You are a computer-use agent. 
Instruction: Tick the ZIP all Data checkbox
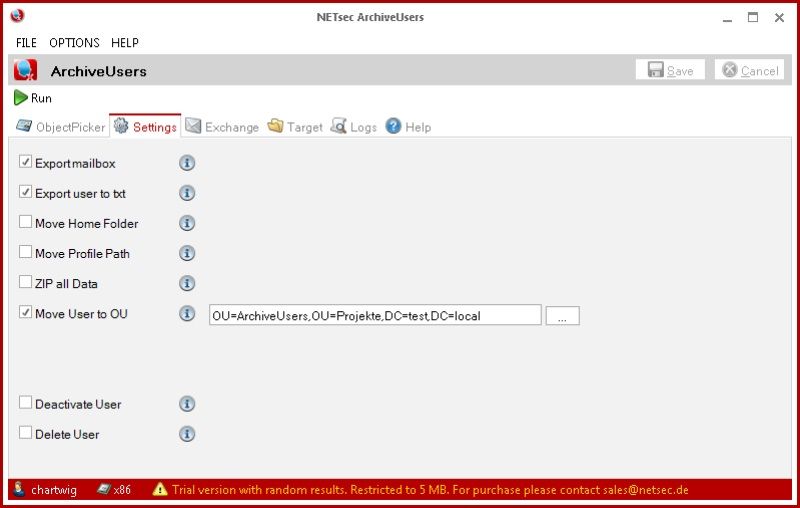tap(25, 282)
